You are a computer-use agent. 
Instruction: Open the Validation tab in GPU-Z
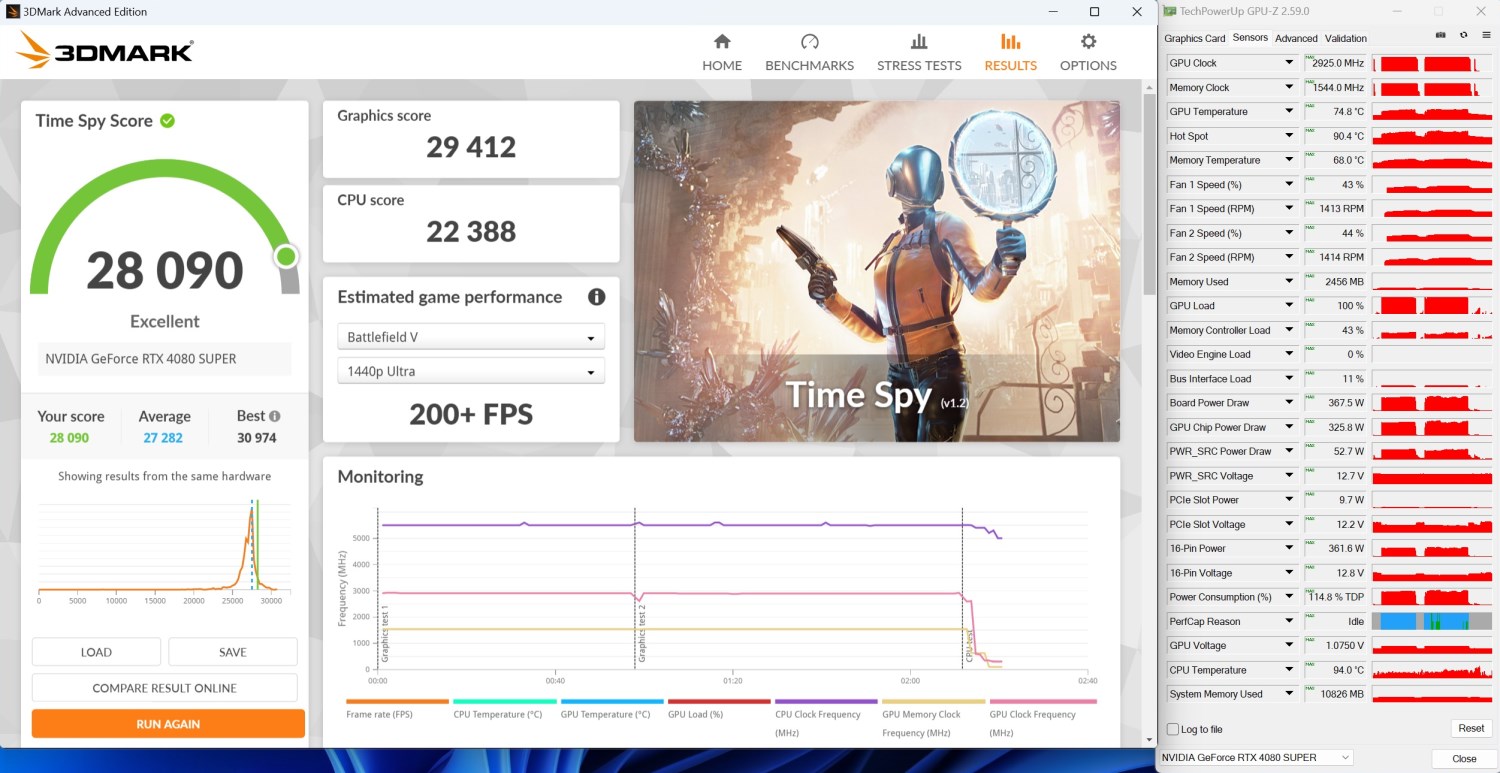(1346, 38)
